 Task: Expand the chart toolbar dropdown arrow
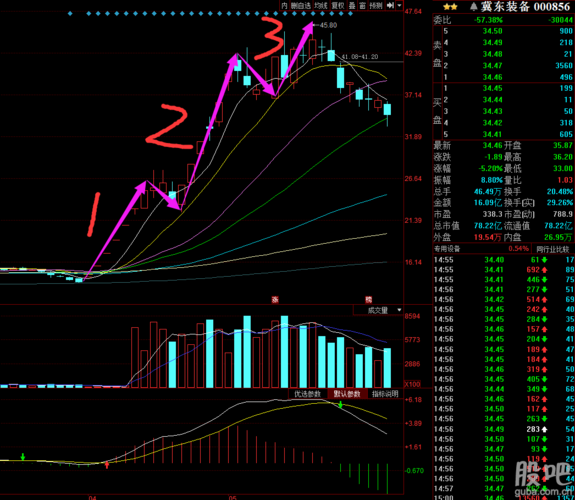pyautogui.click(x=399, y=6)
